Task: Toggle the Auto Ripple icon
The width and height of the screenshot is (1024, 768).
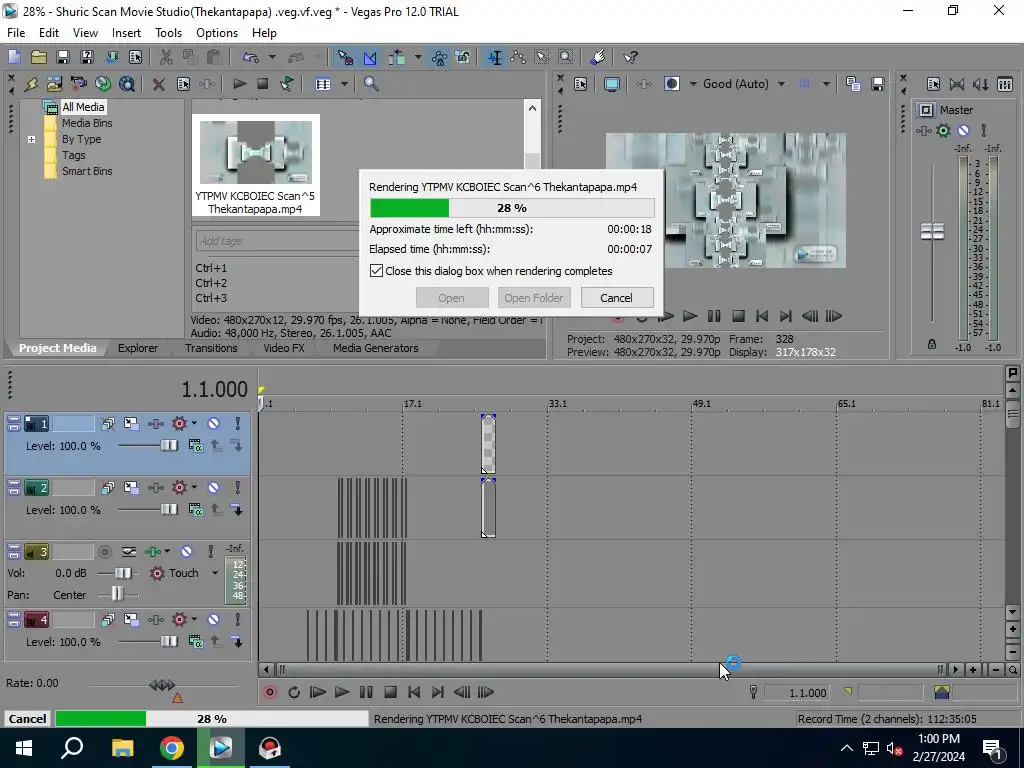Action: click(396, 57)
